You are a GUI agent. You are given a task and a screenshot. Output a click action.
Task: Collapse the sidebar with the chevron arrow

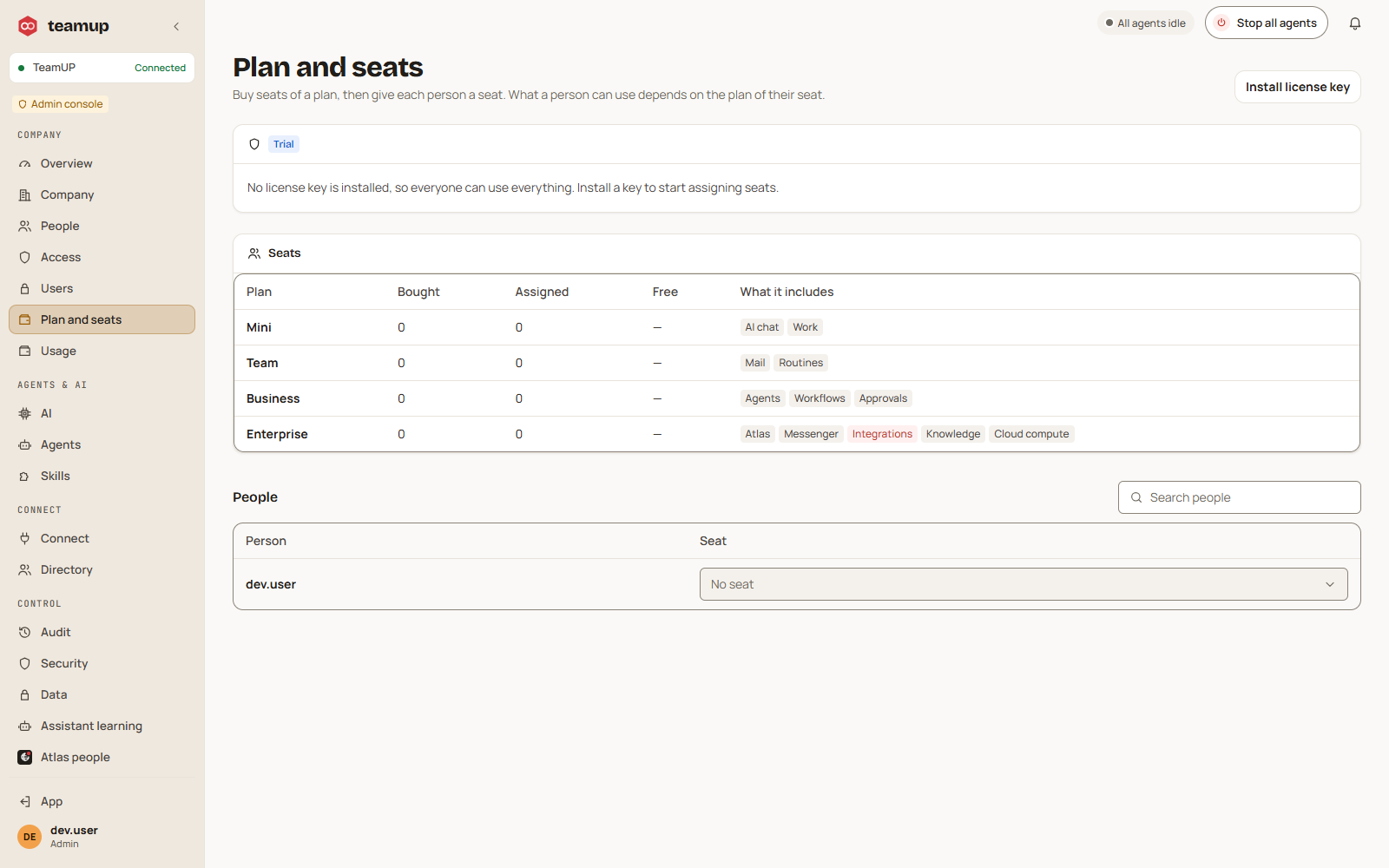pos(176,27)
